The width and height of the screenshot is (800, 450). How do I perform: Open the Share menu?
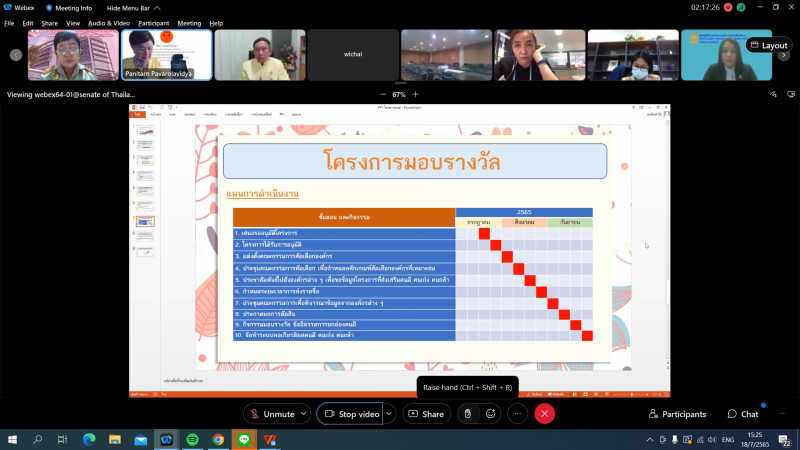point(49,23)
